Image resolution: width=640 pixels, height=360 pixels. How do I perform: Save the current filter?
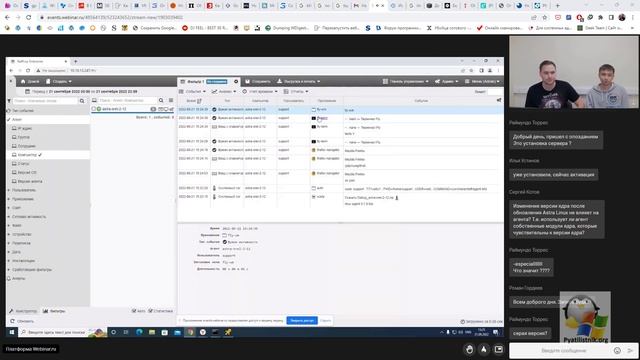[258, 82]
